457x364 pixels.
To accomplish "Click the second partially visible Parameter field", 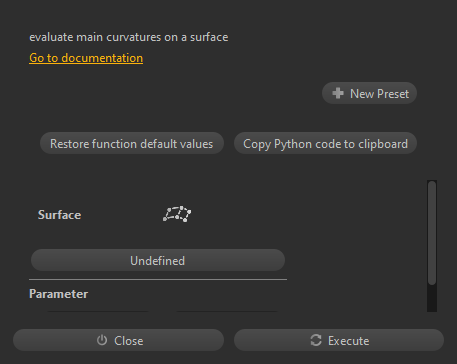I will (227, 311).
